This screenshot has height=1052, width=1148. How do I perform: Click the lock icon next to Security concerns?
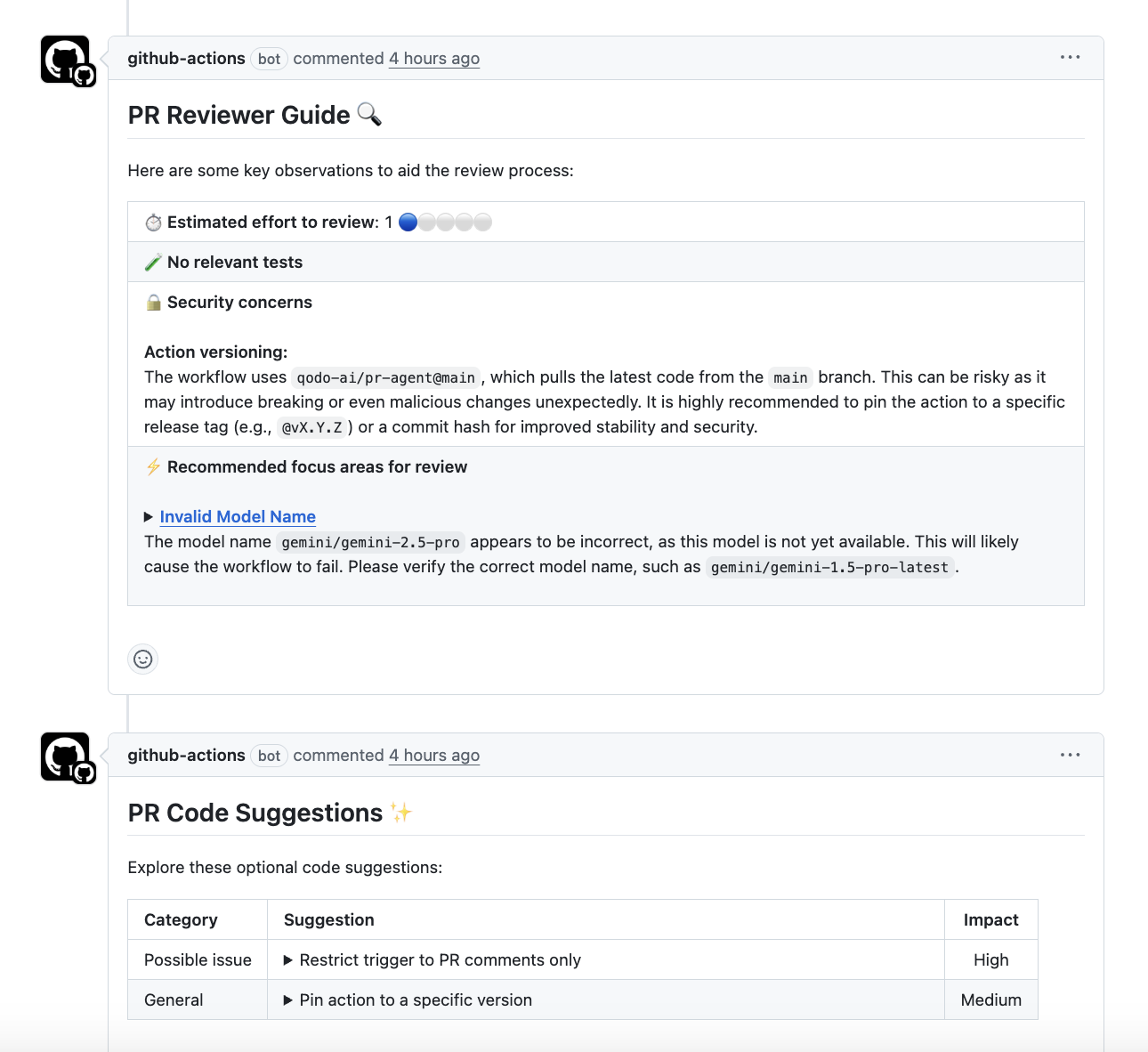(x=154, y=303)
